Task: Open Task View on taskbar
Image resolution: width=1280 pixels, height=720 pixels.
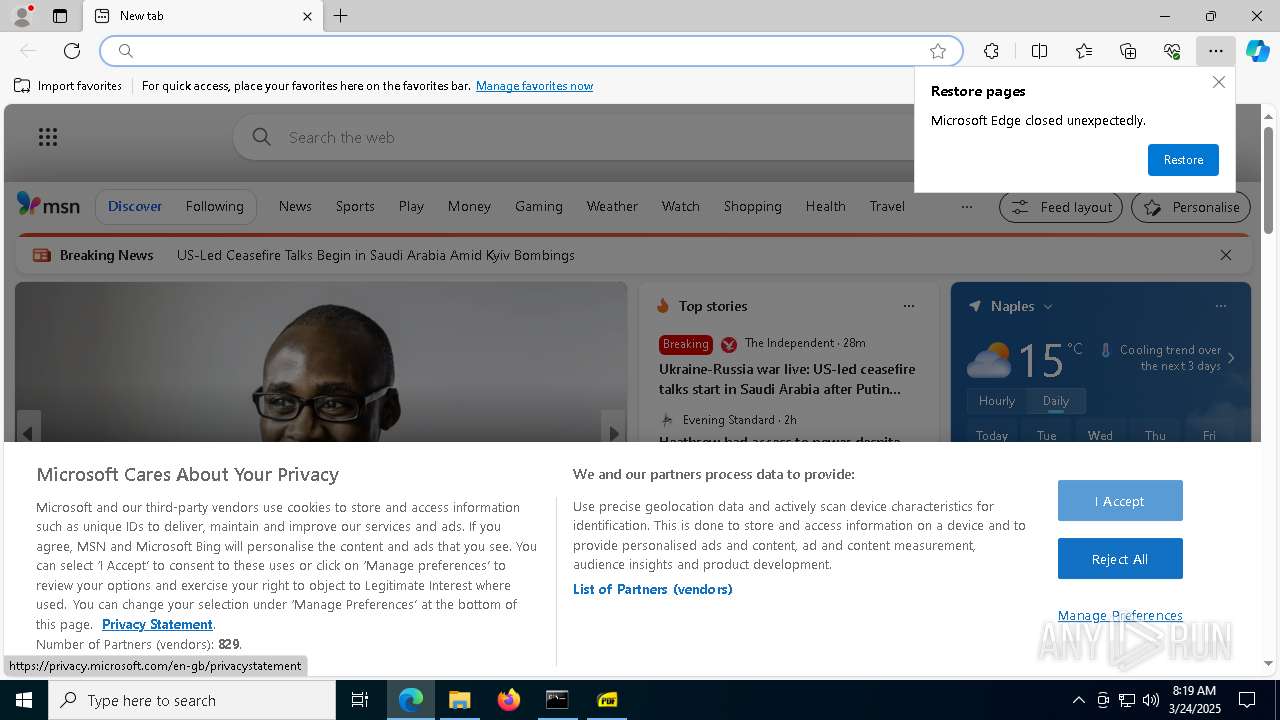Action: tap(360, 700)
